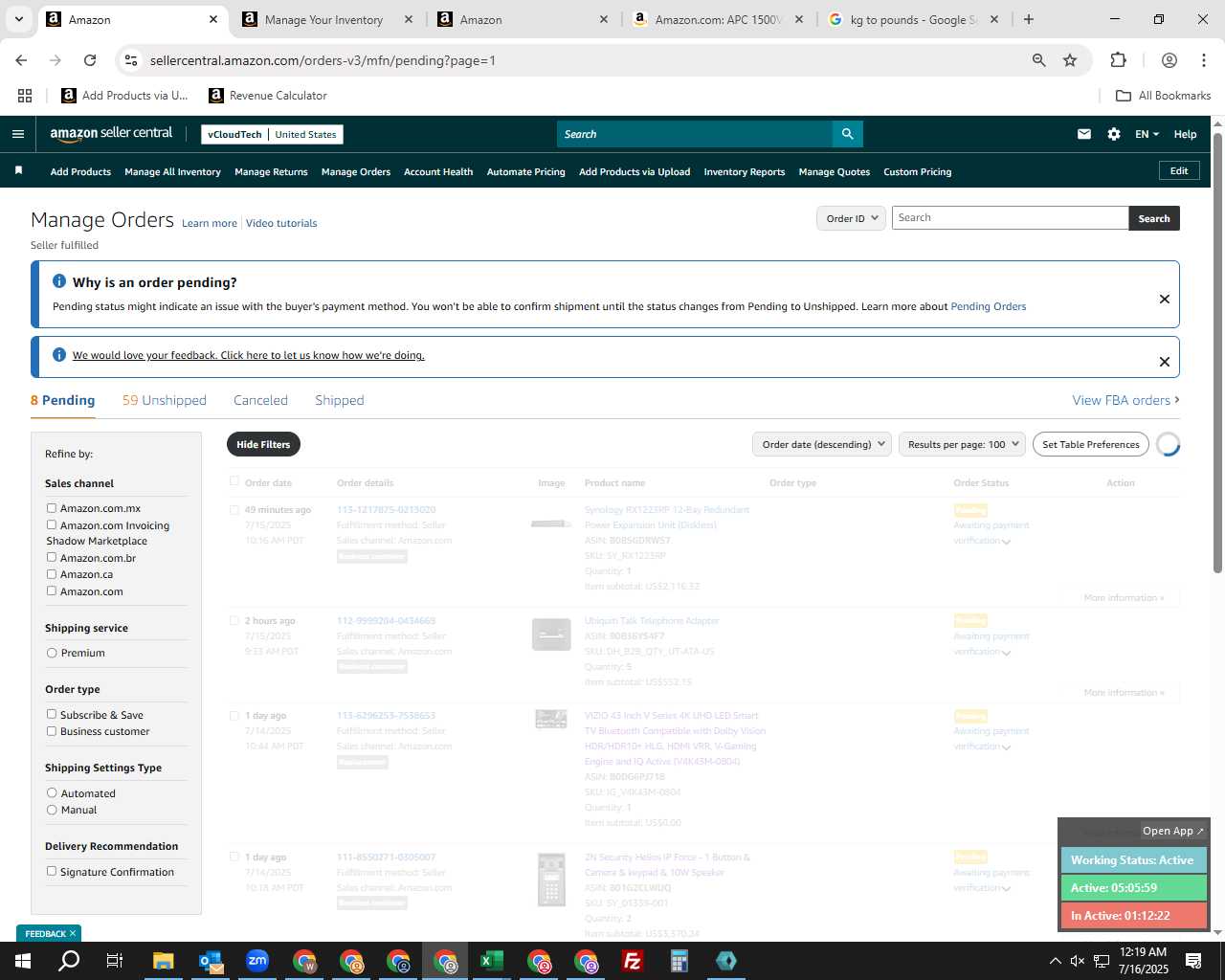Open the Chrome apps grid icon
Viewport: 1225px width, 980px height.
(25, 96)
